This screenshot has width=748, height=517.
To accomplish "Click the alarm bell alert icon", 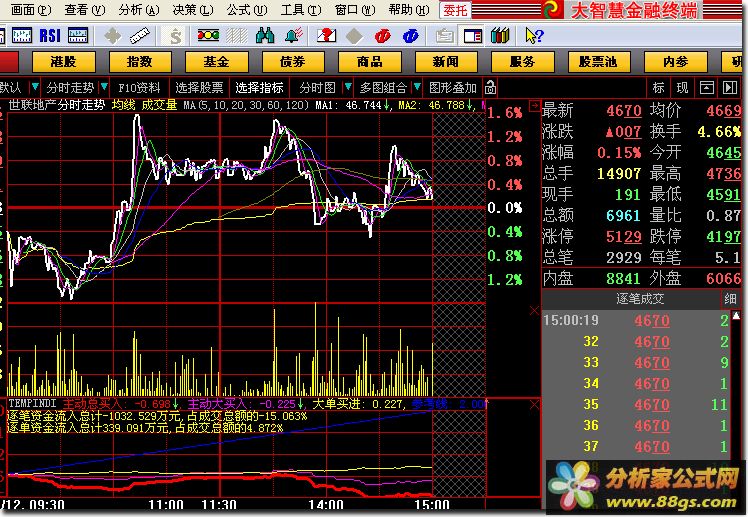I will click(x=294, y=35).
